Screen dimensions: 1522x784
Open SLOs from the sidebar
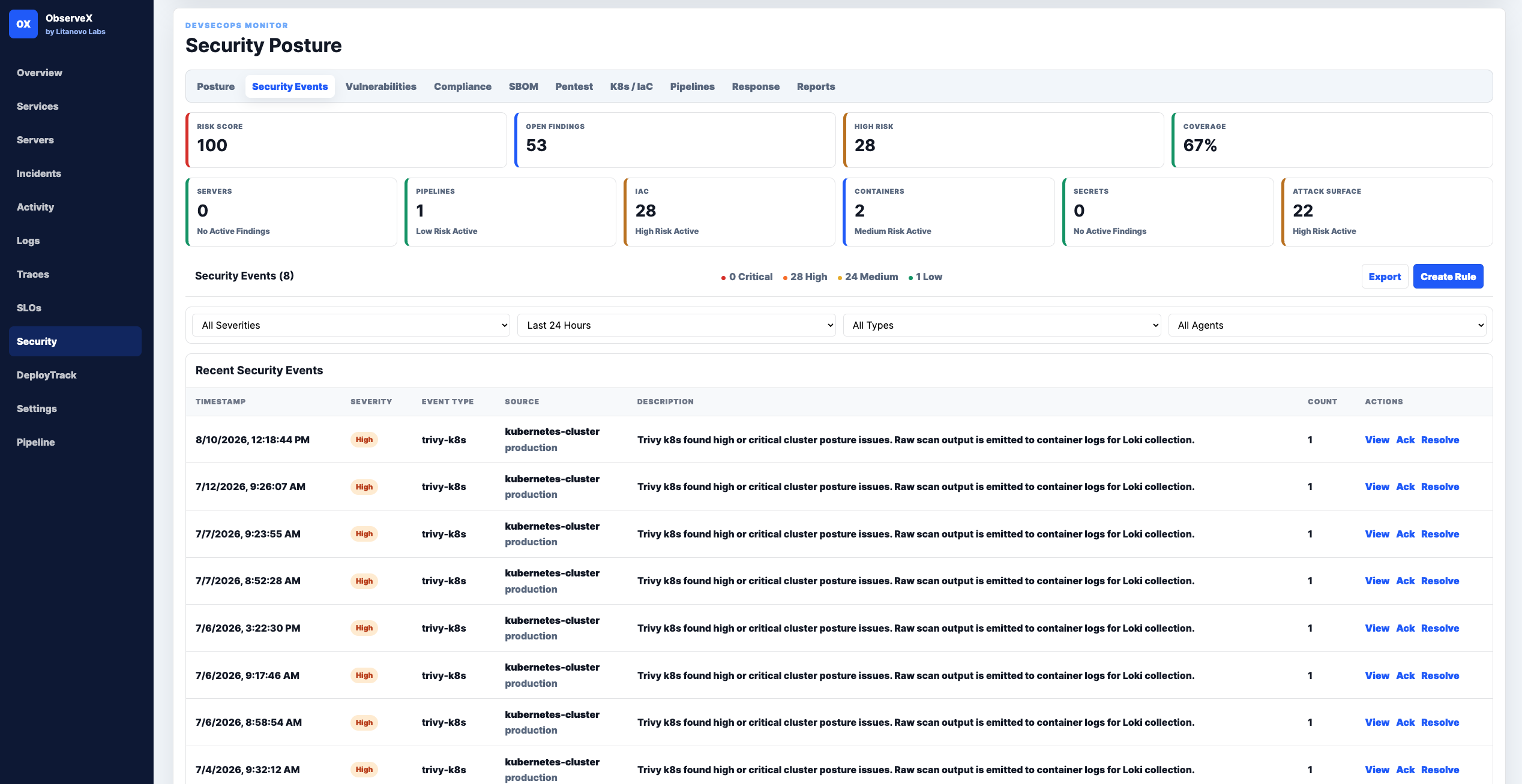75,308
